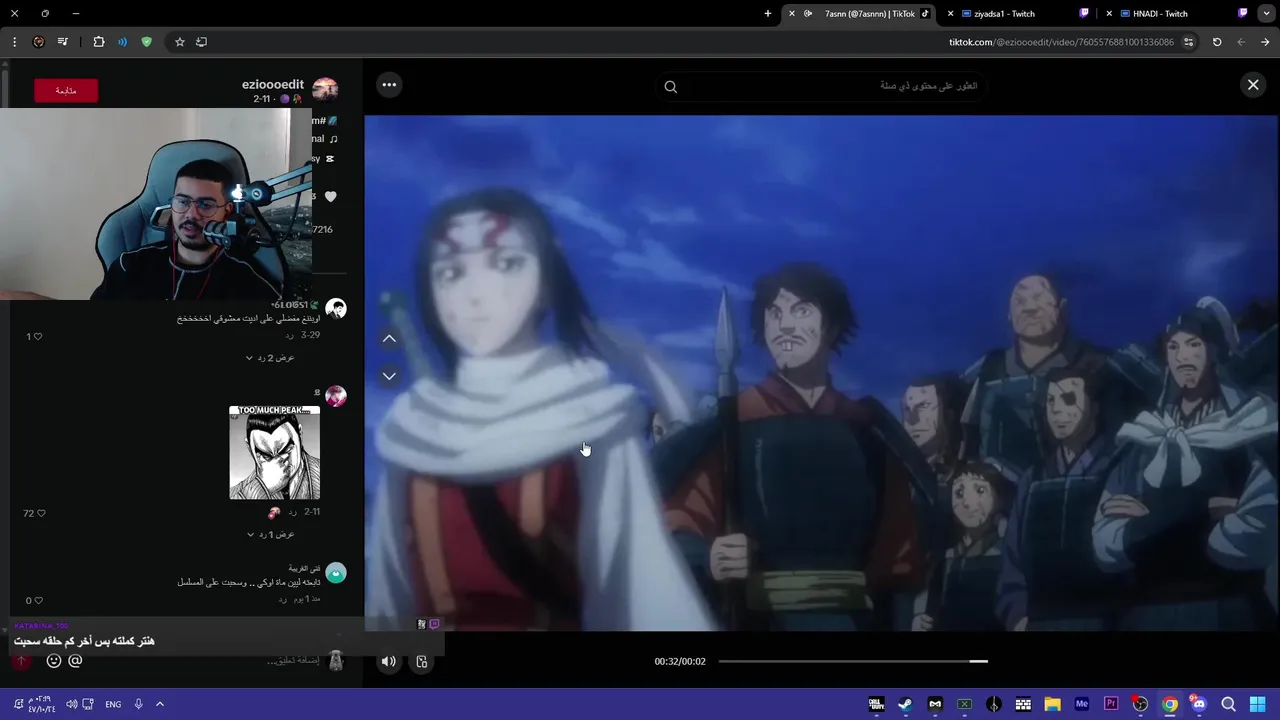Screen dimensions: 1280x720
Task: Reload the page
Action: click(x=1217, y=42)
